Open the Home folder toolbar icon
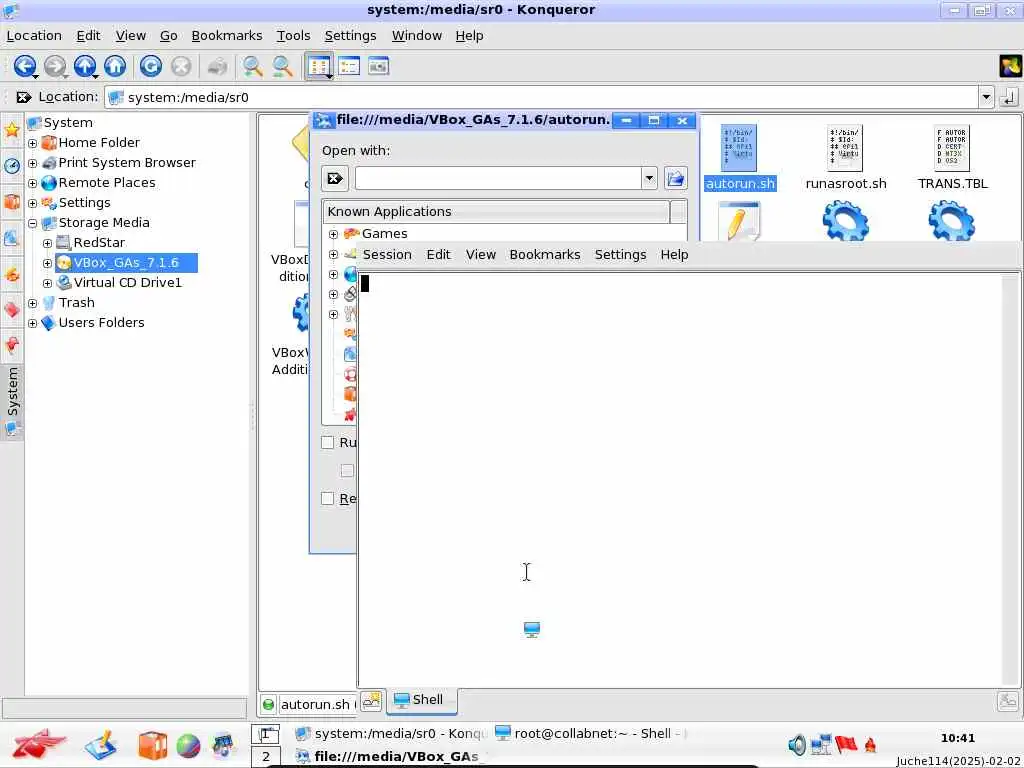 click(x=116, y=66)
